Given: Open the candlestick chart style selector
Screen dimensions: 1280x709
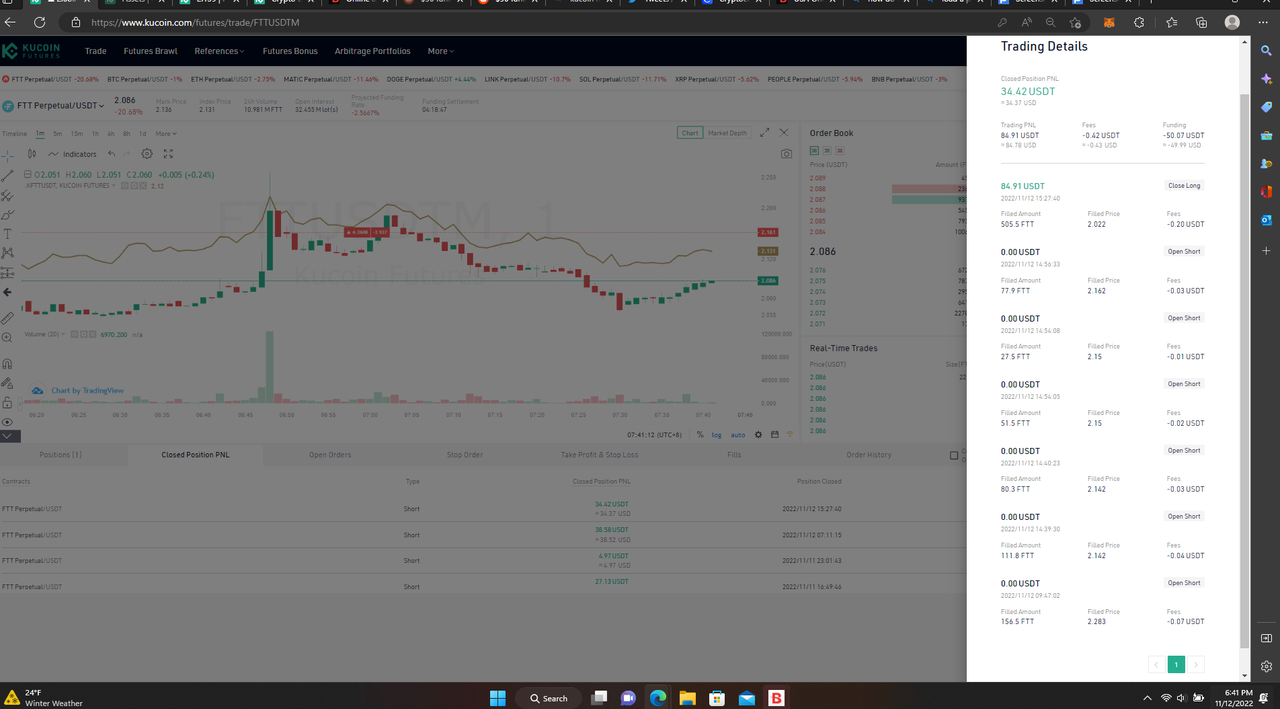Looking at the screenshot, I should (x=32, y=154).
